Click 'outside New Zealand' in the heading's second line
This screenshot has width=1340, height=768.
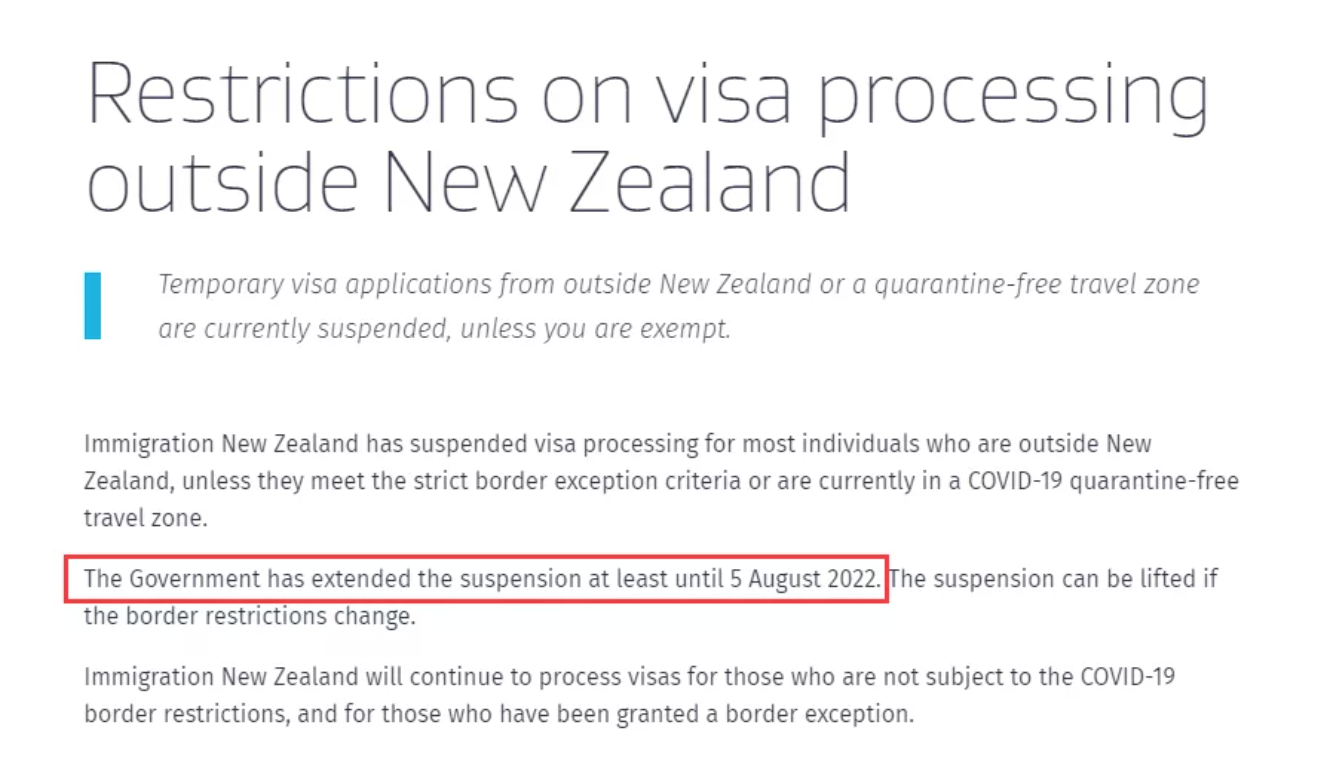(469, 181)
